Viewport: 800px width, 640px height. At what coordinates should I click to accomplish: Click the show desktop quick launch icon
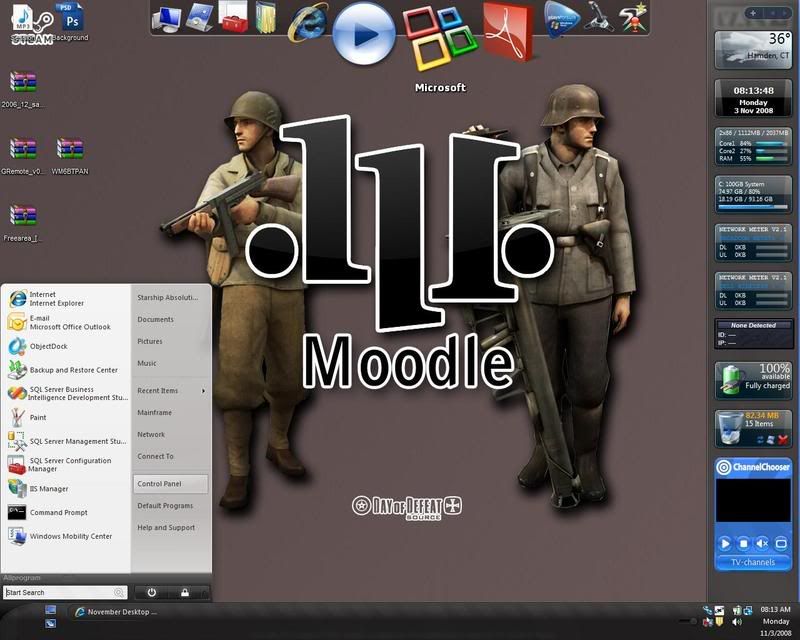coord(50,610)
